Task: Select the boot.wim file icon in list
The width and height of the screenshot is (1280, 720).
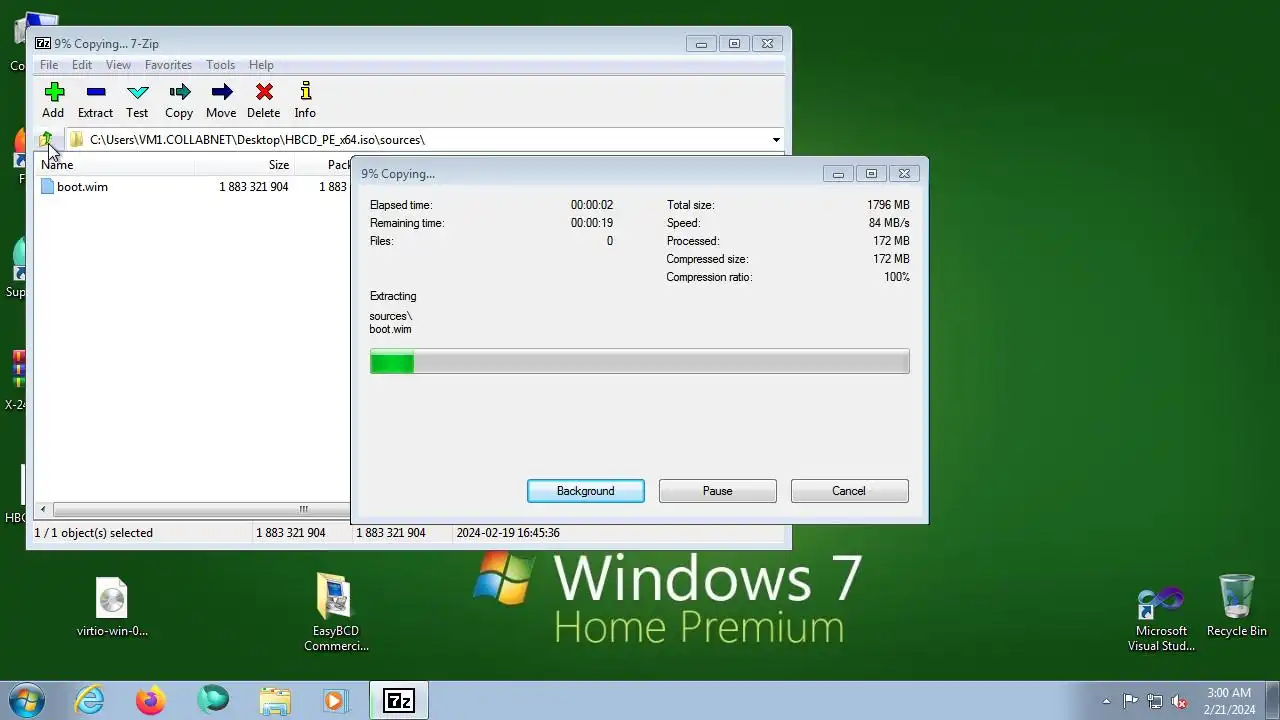Action: 47,187
